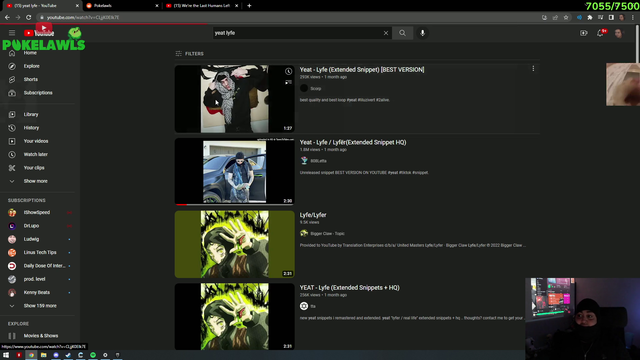Click the History clock icon in the sidebar
640x360 pixels.
coord(12,128)
